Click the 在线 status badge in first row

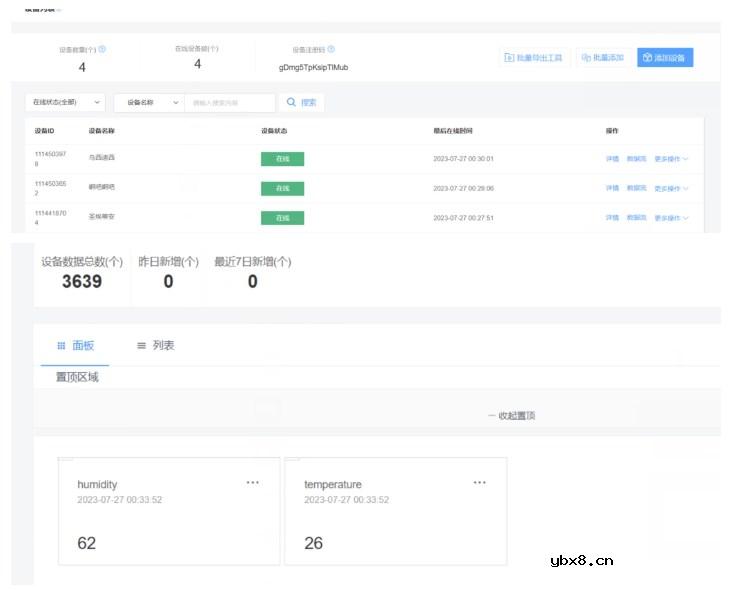tap(282, 159)
